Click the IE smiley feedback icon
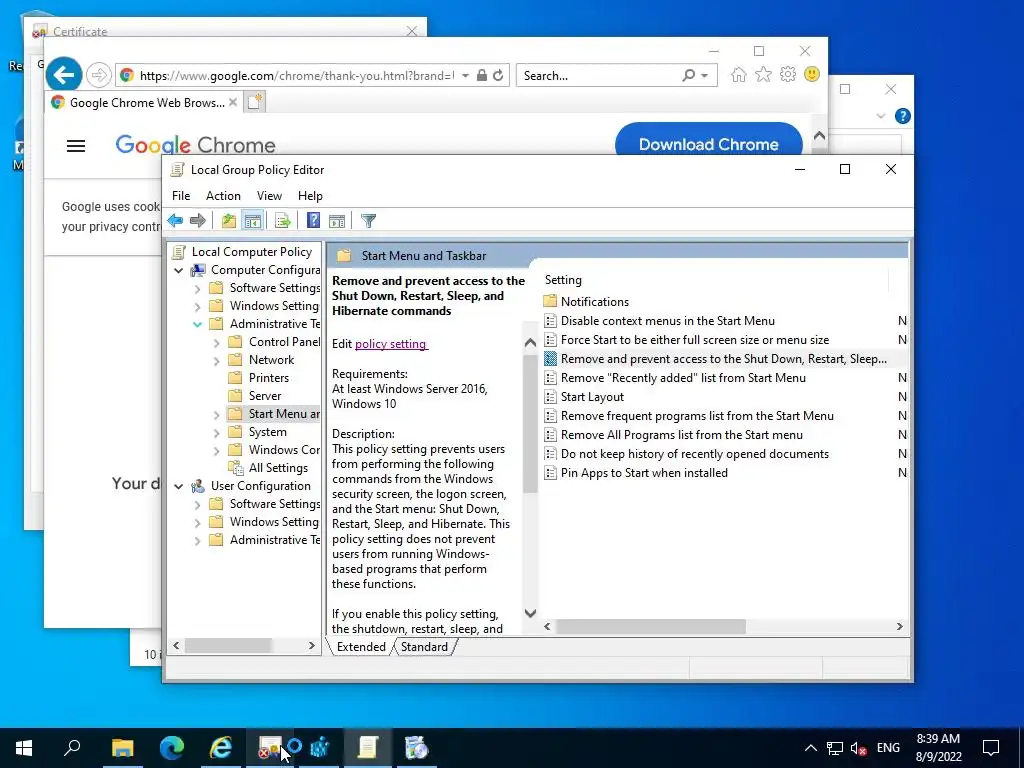The image size is (1024, 768). [x=812, y=74]
